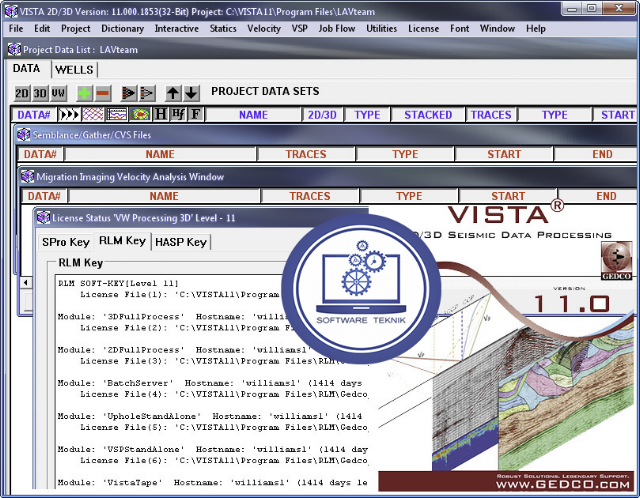Select the HASP Key tab
This screenshot has height=498, width=640.
click(x=181, y=242)
